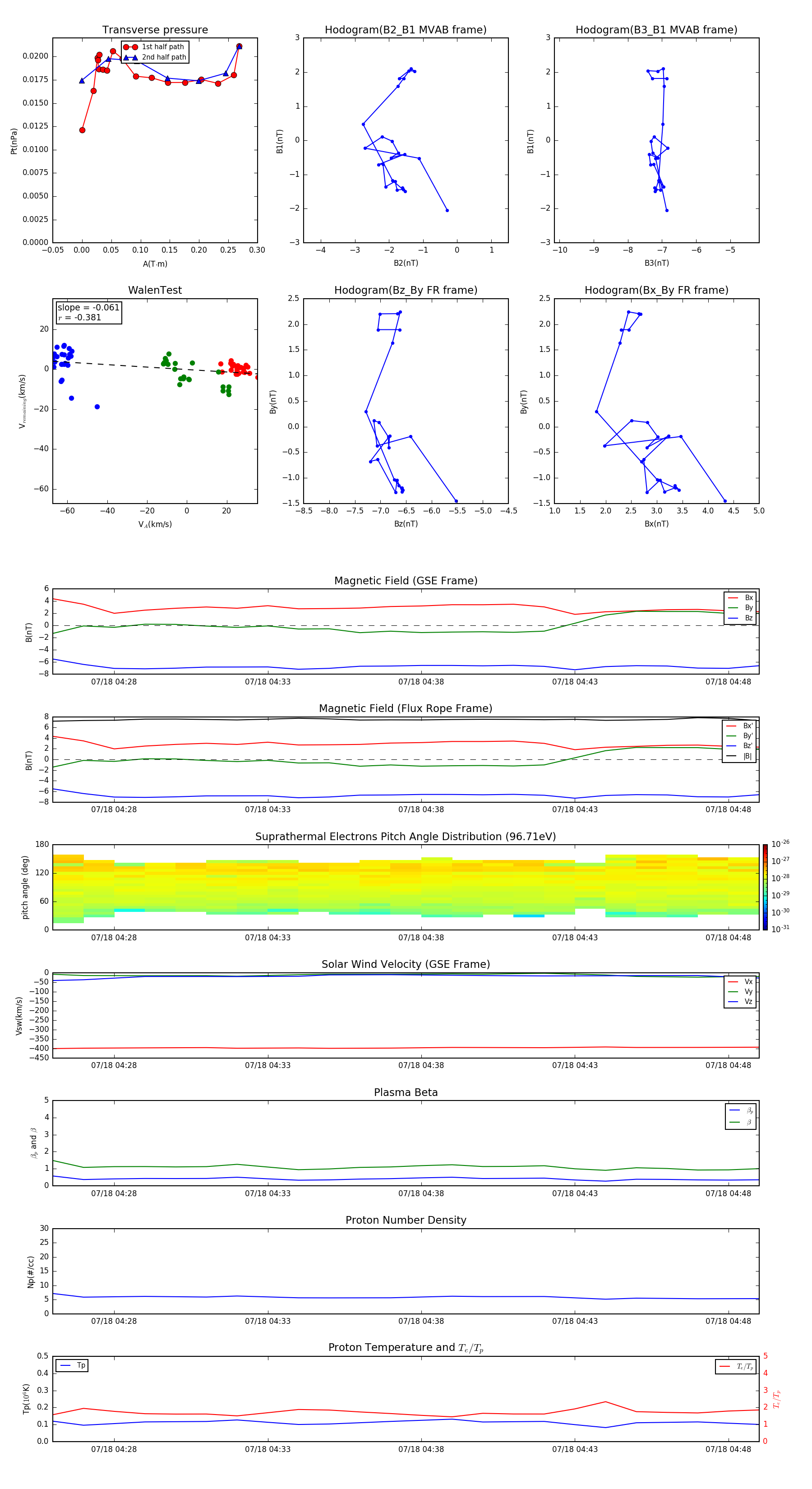Click the 'B2(nT)' x-axis label
Screen dimensions: 812x1489
pyautogui.click(x=406, y=263)
